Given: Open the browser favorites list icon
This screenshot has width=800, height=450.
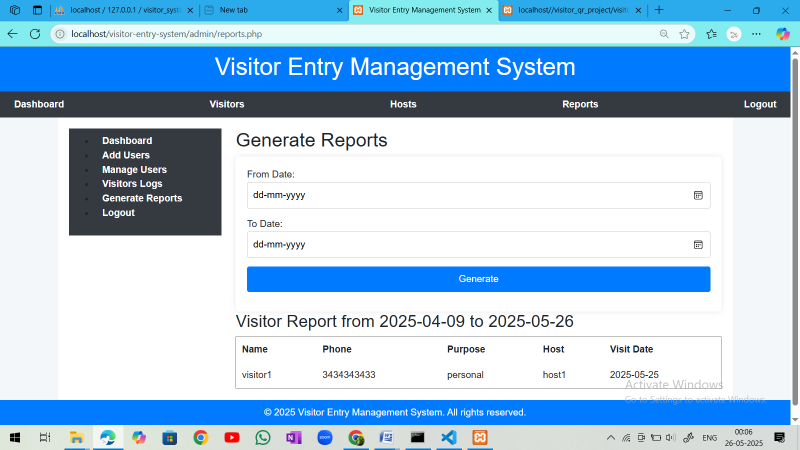Looking at the screenshot, I should point(711,34).
